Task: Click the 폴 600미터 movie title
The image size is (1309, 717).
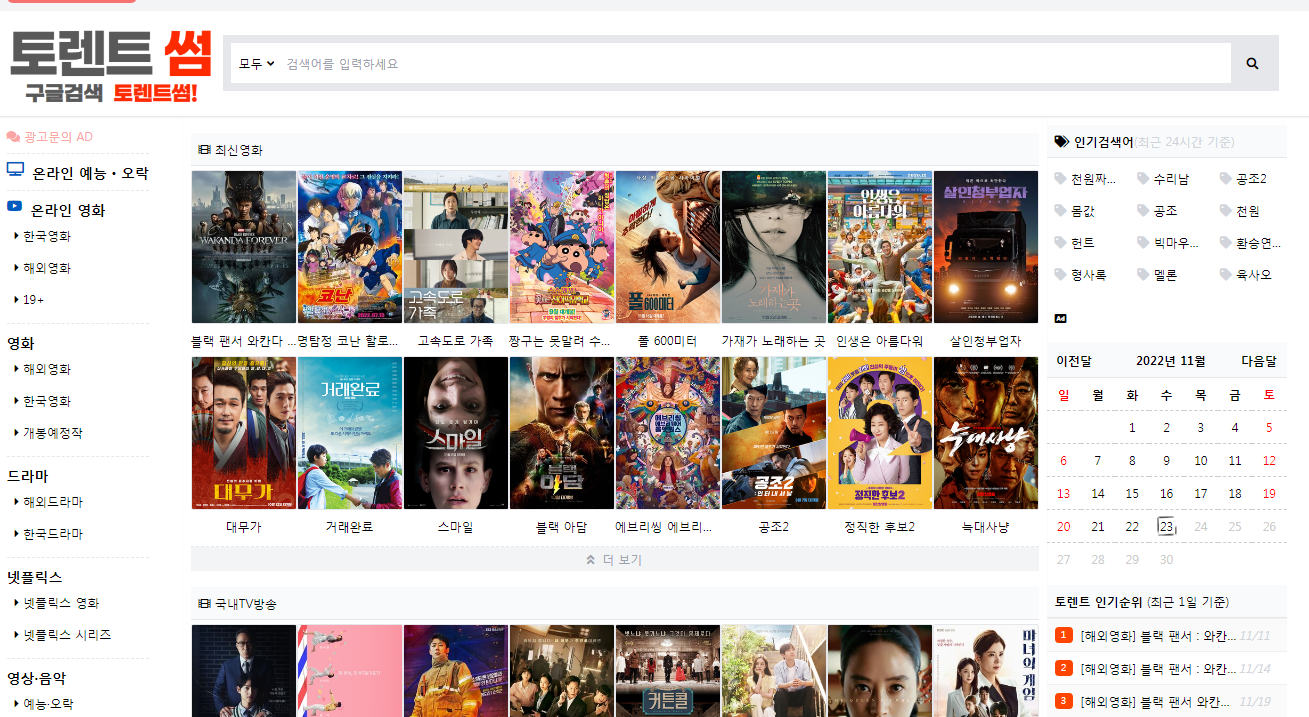Action: pyautogui.click(x=668, y=341)
